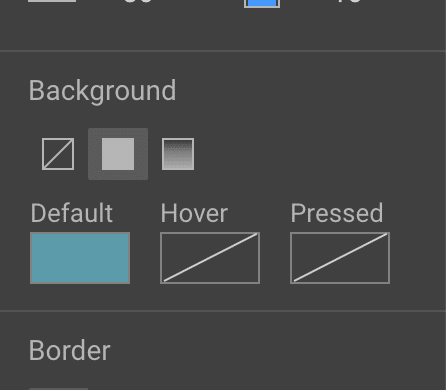Set a Hover background color

[x=210, y=258]
